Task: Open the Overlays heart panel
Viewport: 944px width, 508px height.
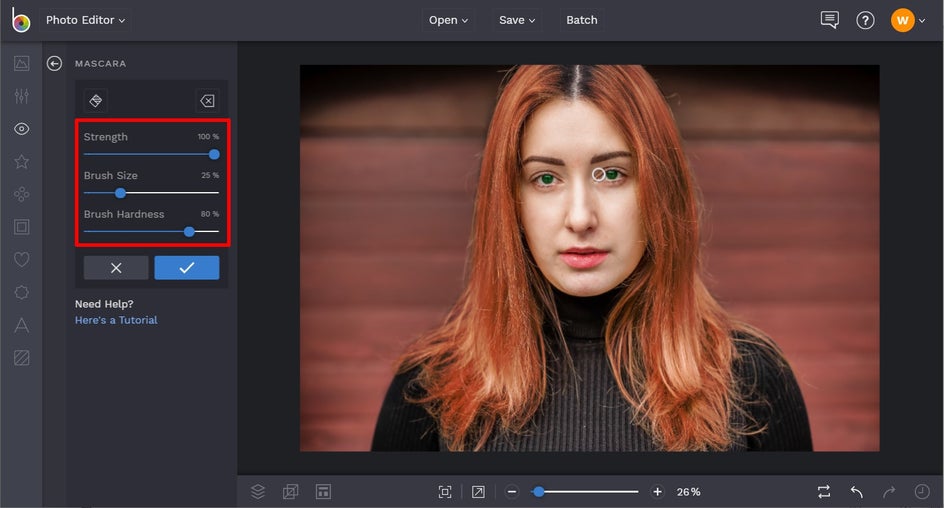Action: (x=21, y=260)
